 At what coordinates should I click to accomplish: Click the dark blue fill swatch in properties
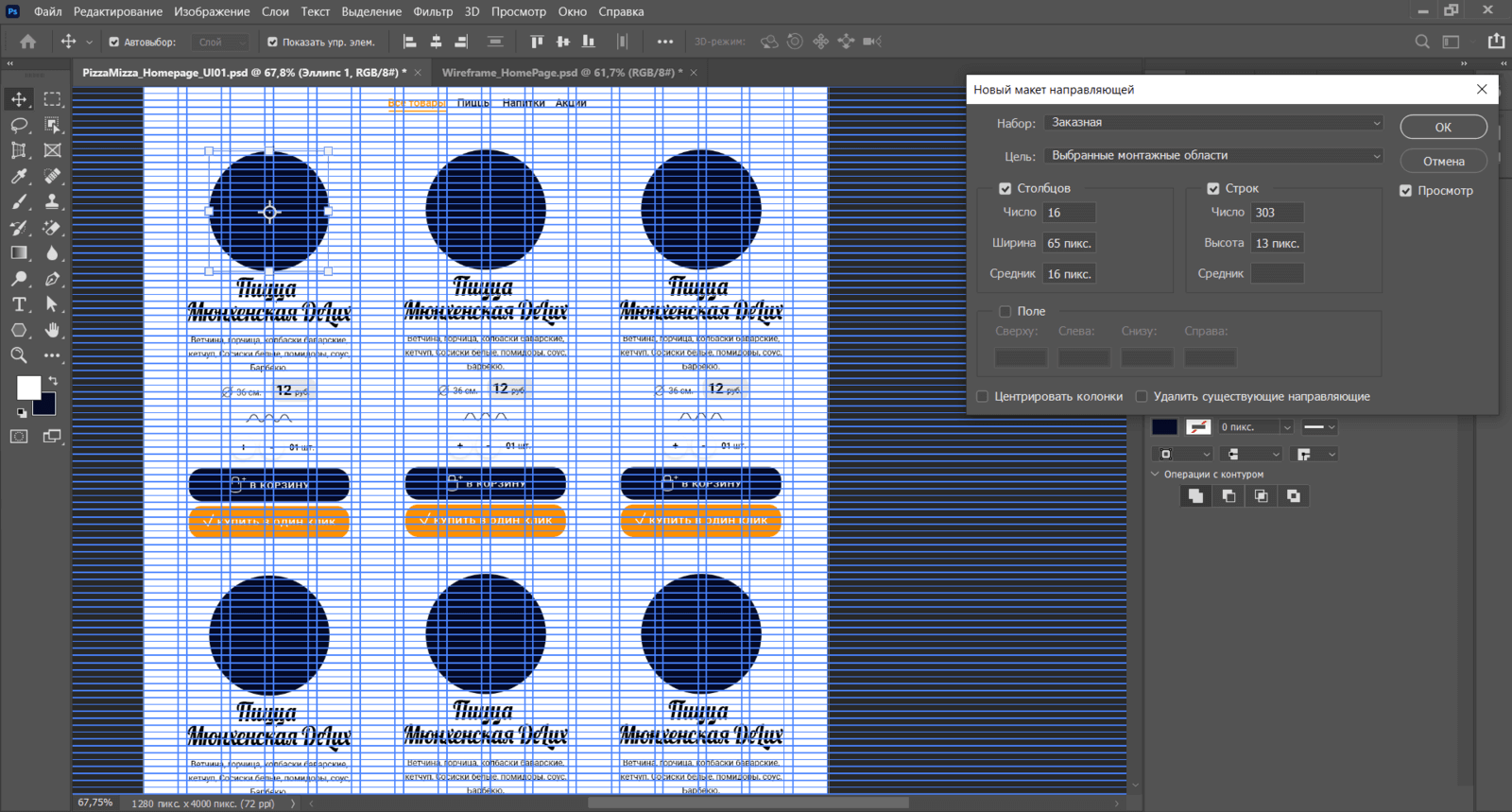(x=1164, y=427)
